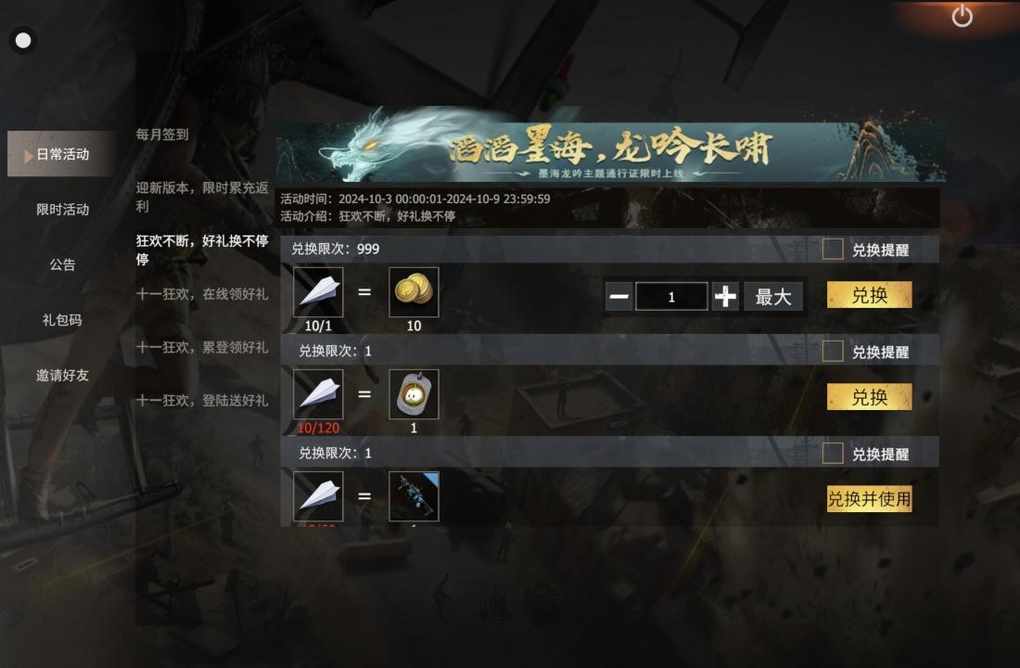
Task: Click the power icon at top right
Action: [962, 16]
